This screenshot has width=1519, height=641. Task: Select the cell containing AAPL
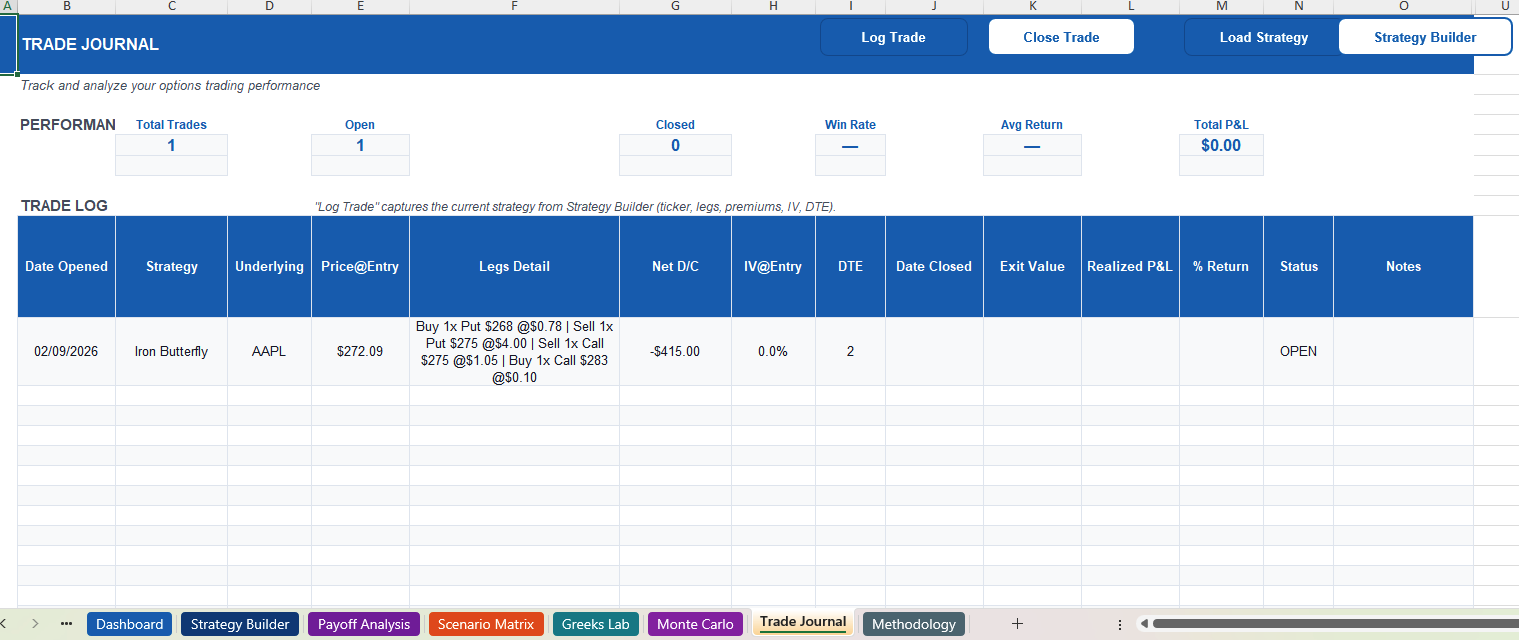click(x=269, y=351)
